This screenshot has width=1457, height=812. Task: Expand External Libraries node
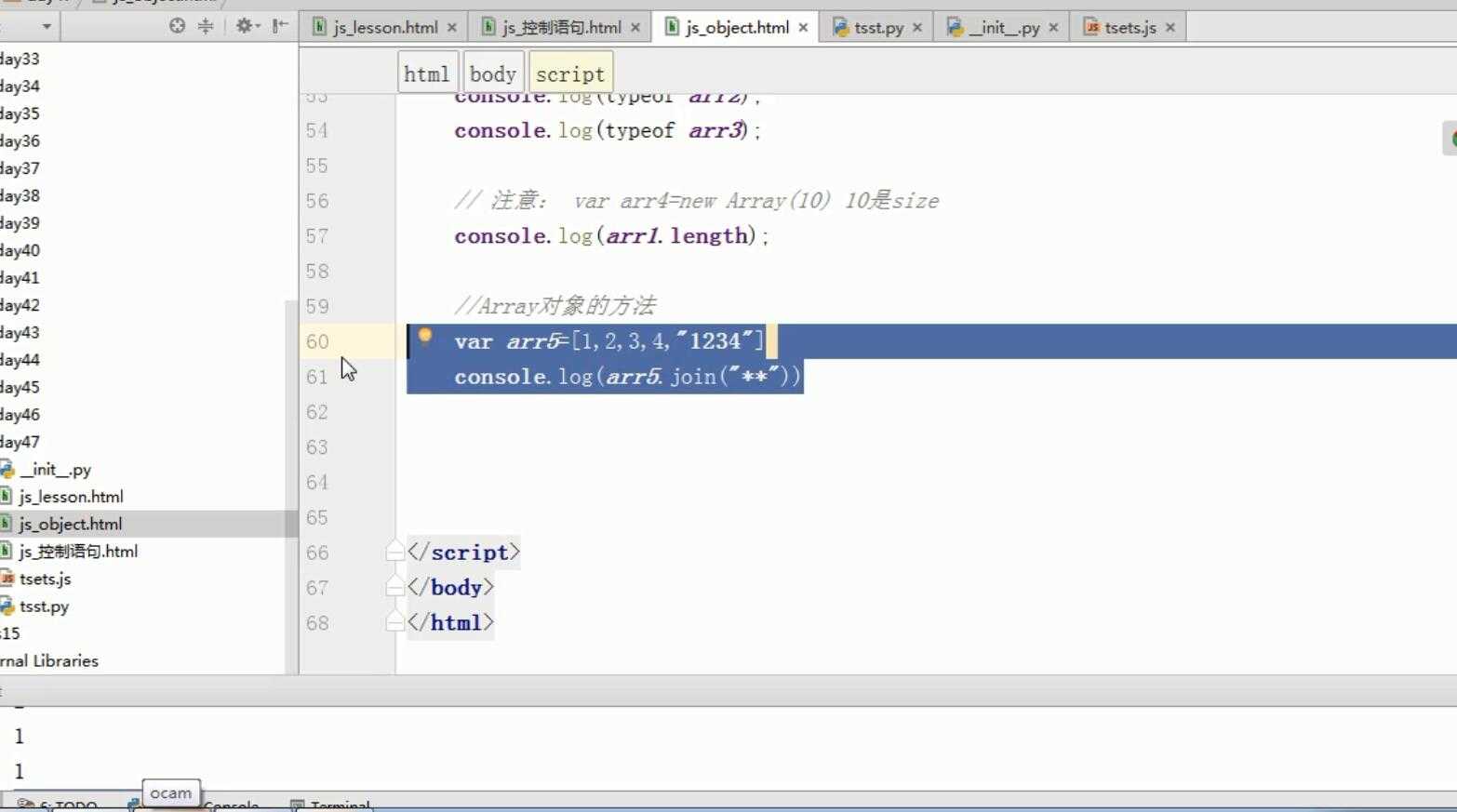(x=49, y=660)
